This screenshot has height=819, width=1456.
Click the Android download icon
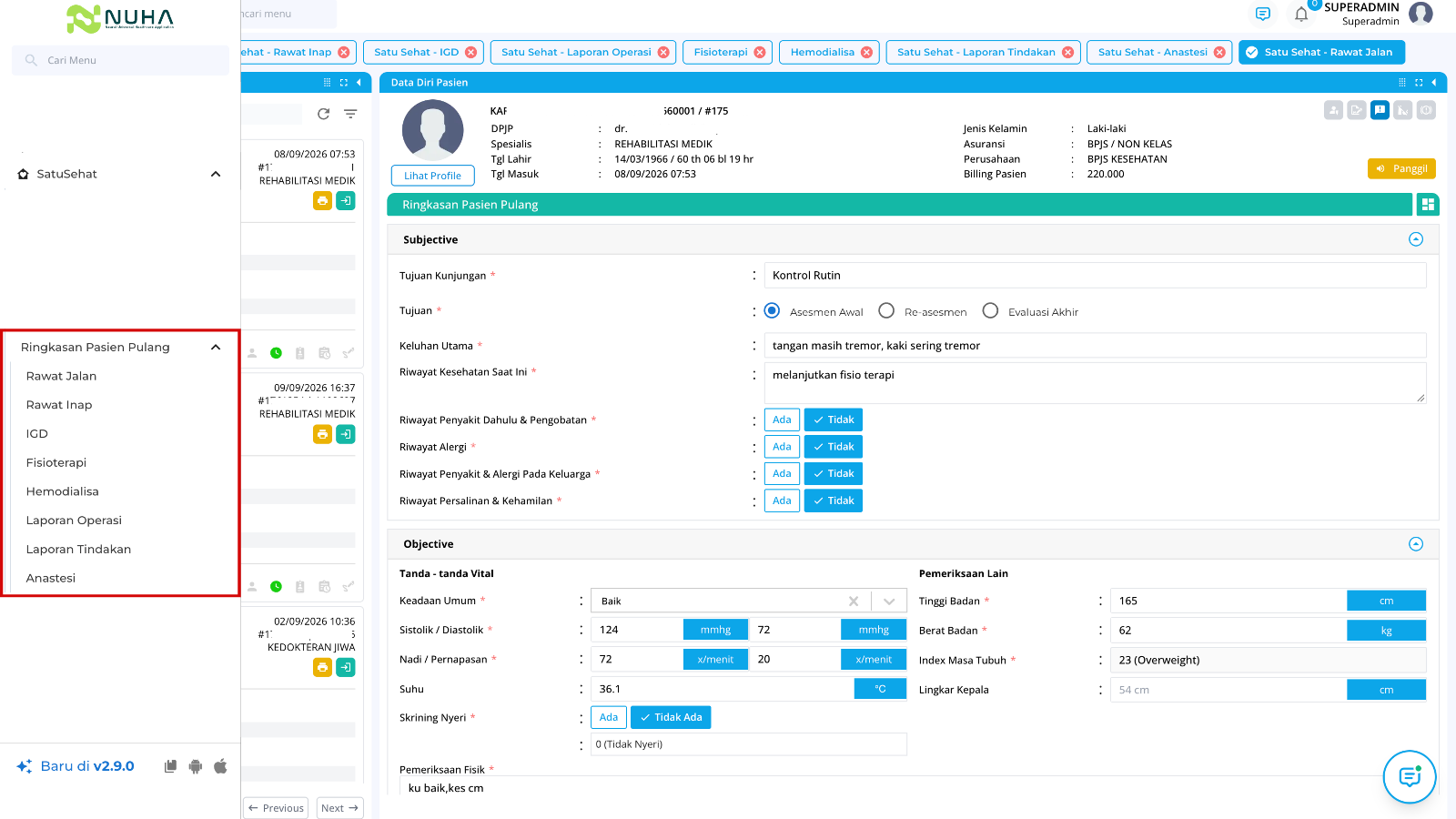click(195, 766)
